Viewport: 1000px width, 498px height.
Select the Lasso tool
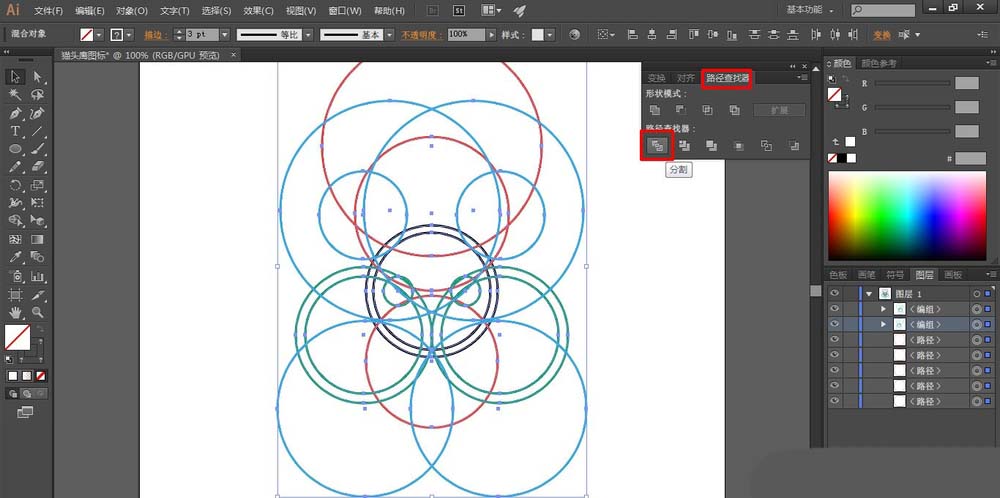pyautogui.click(x=38, y=94)
